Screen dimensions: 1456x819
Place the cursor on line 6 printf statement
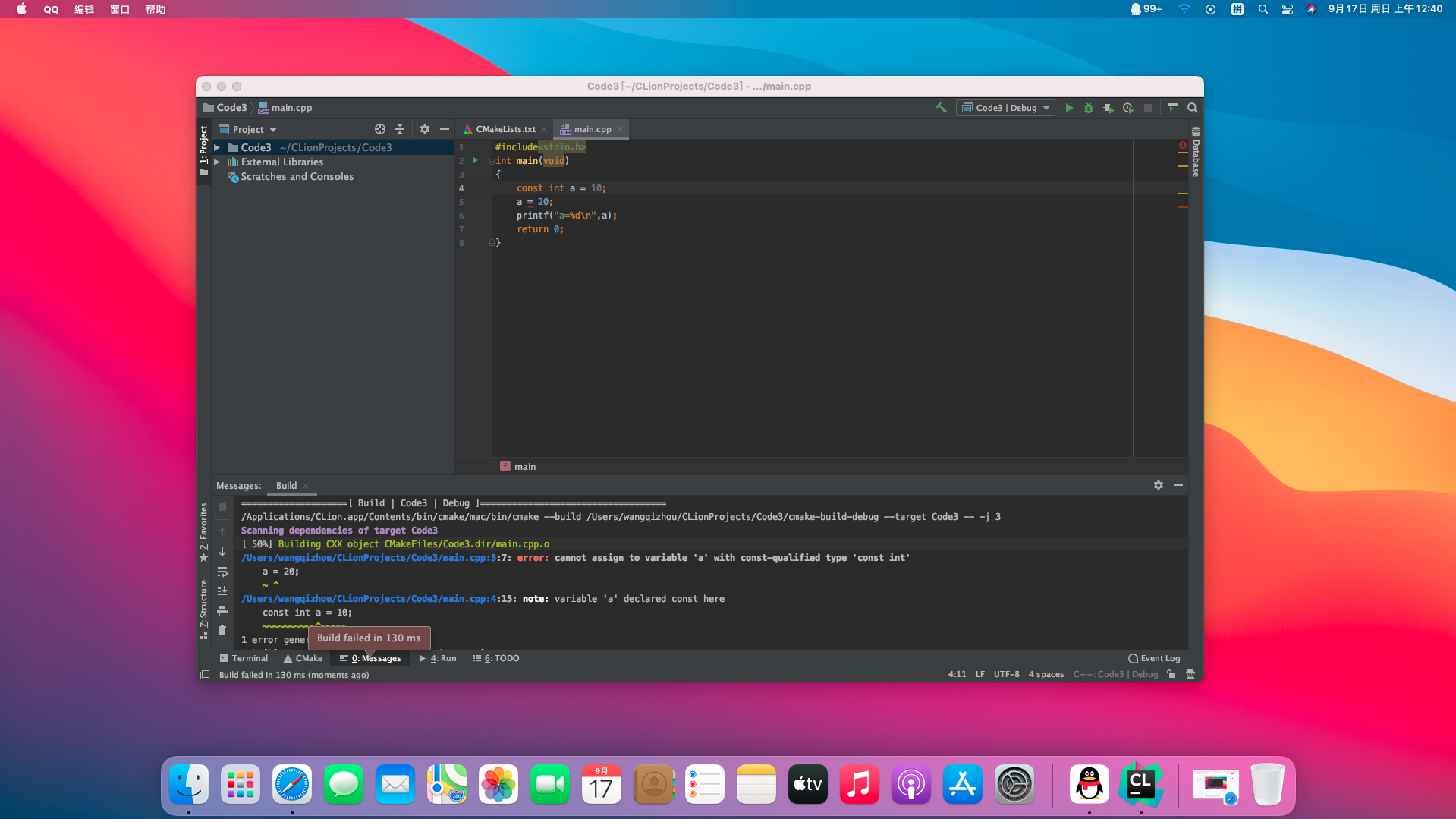[567, 216]
